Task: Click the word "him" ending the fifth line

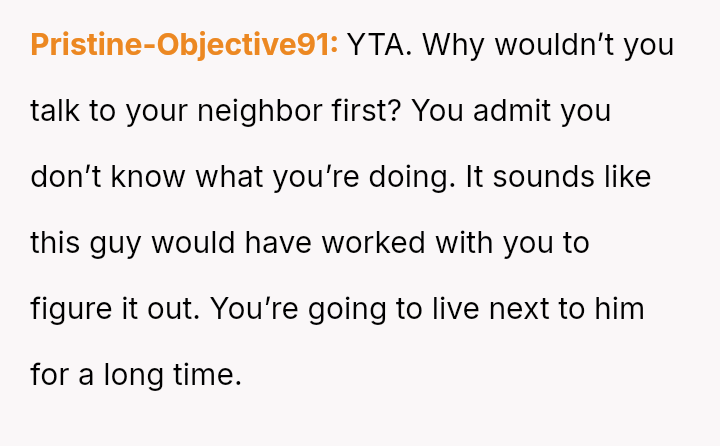Action: 620,309
